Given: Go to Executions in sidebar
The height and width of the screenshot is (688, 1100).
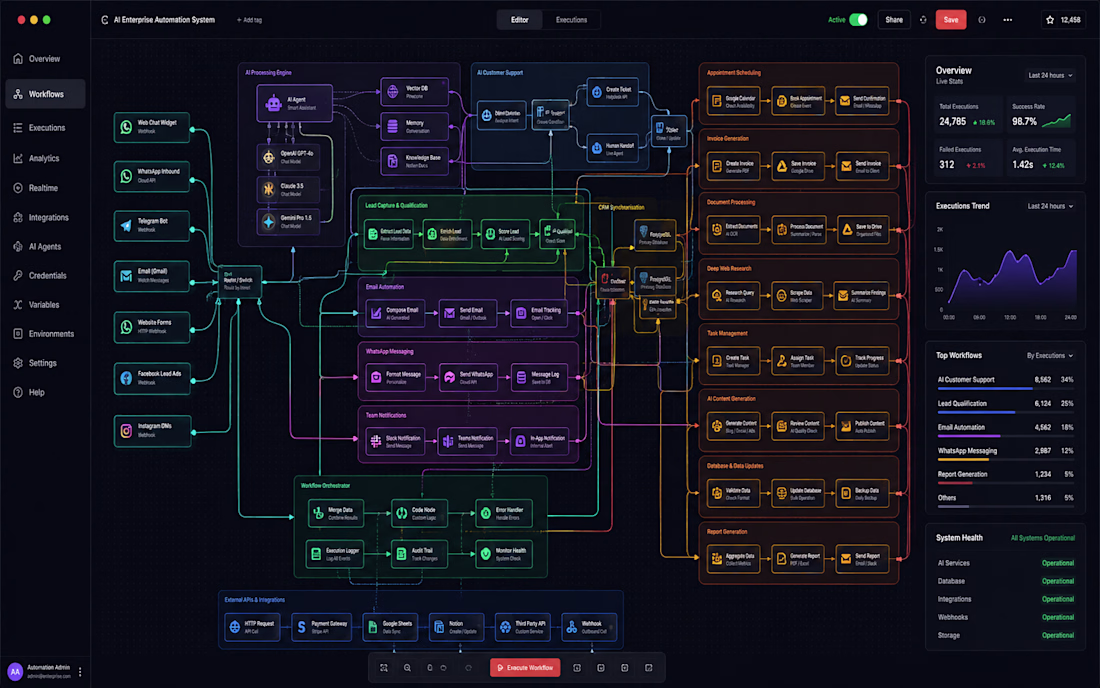Looking at the screenshot, I should [46, 128].
